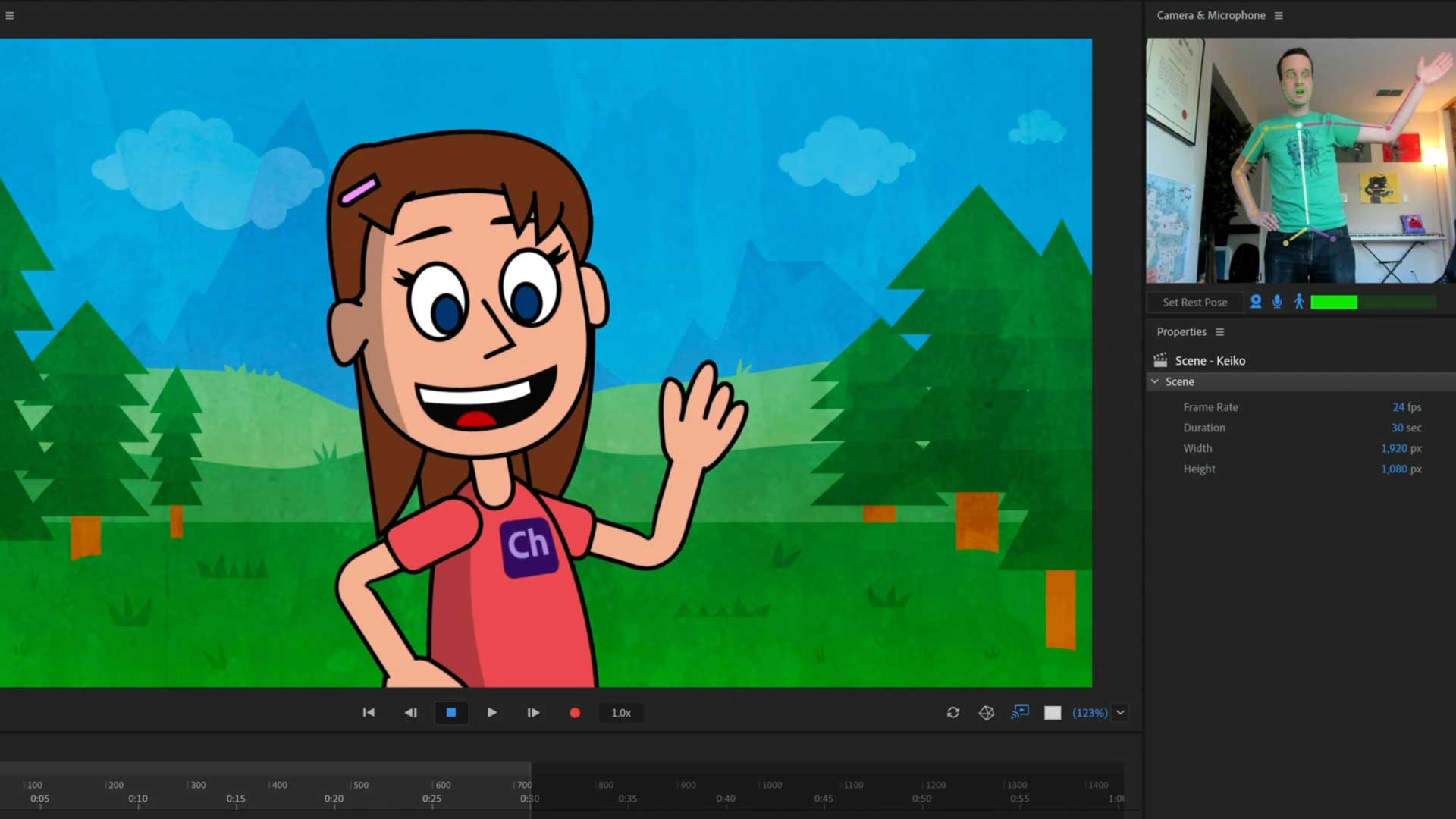The height and width of the screenshot is (819, 1456).
Task: Click the polyhedron mesh icon
Action: click(987, 713)
